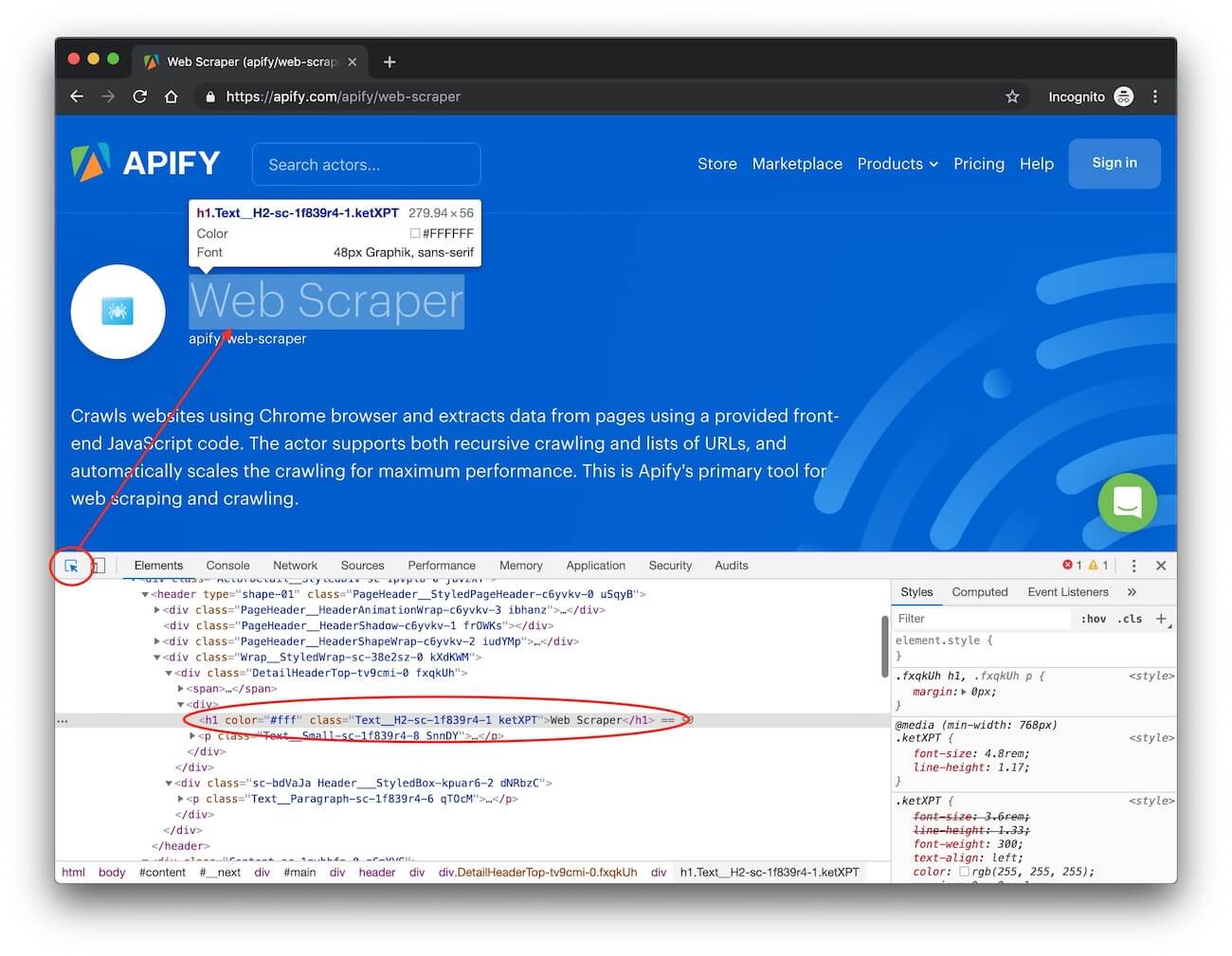Collapse the DetailHeaderTop div node
Image resolution: width=1232 pixels, height=956 pixels.
[169, 674]
